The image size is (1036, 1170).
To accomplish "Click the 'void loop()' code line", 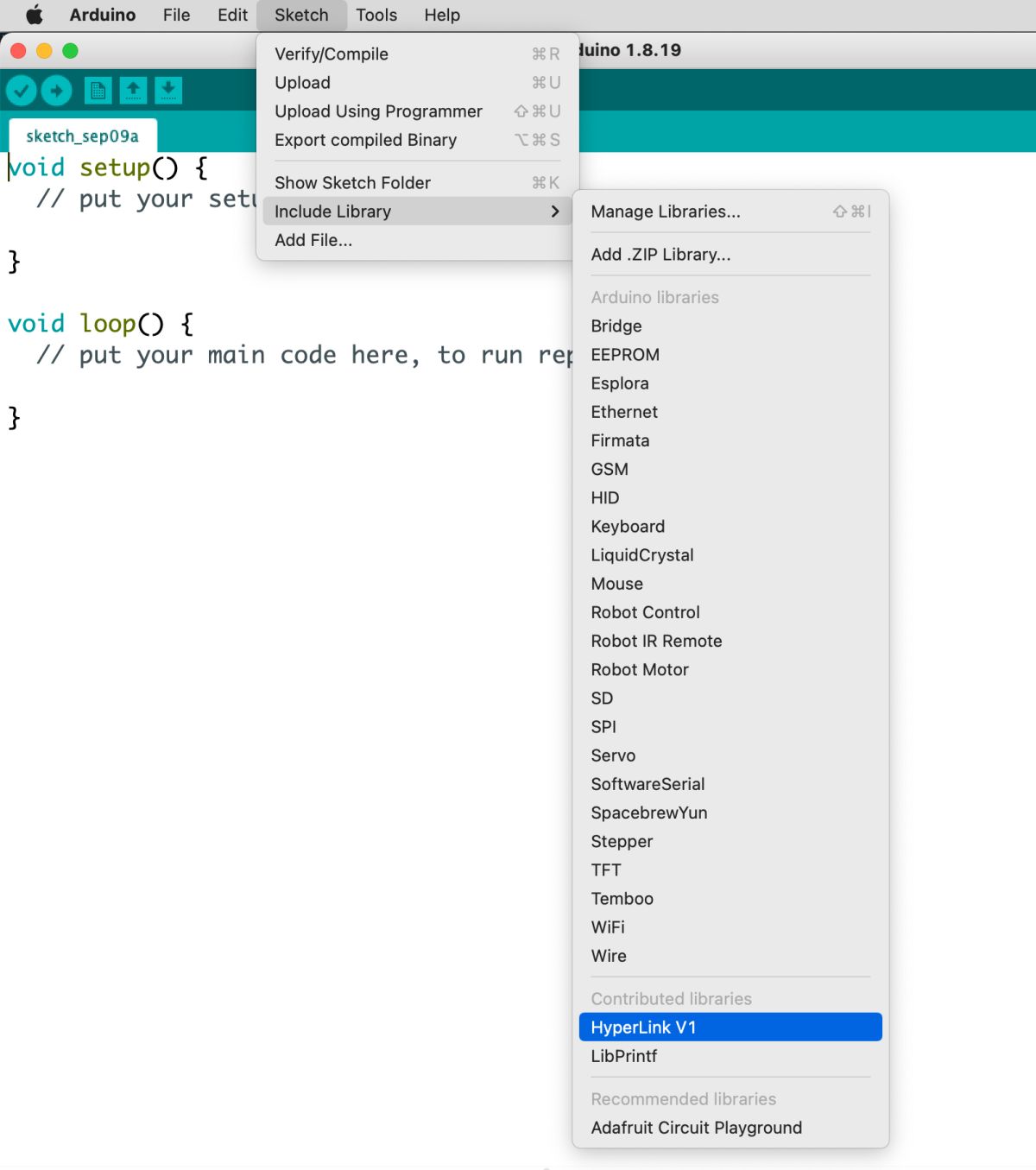I will pos(101,323).
